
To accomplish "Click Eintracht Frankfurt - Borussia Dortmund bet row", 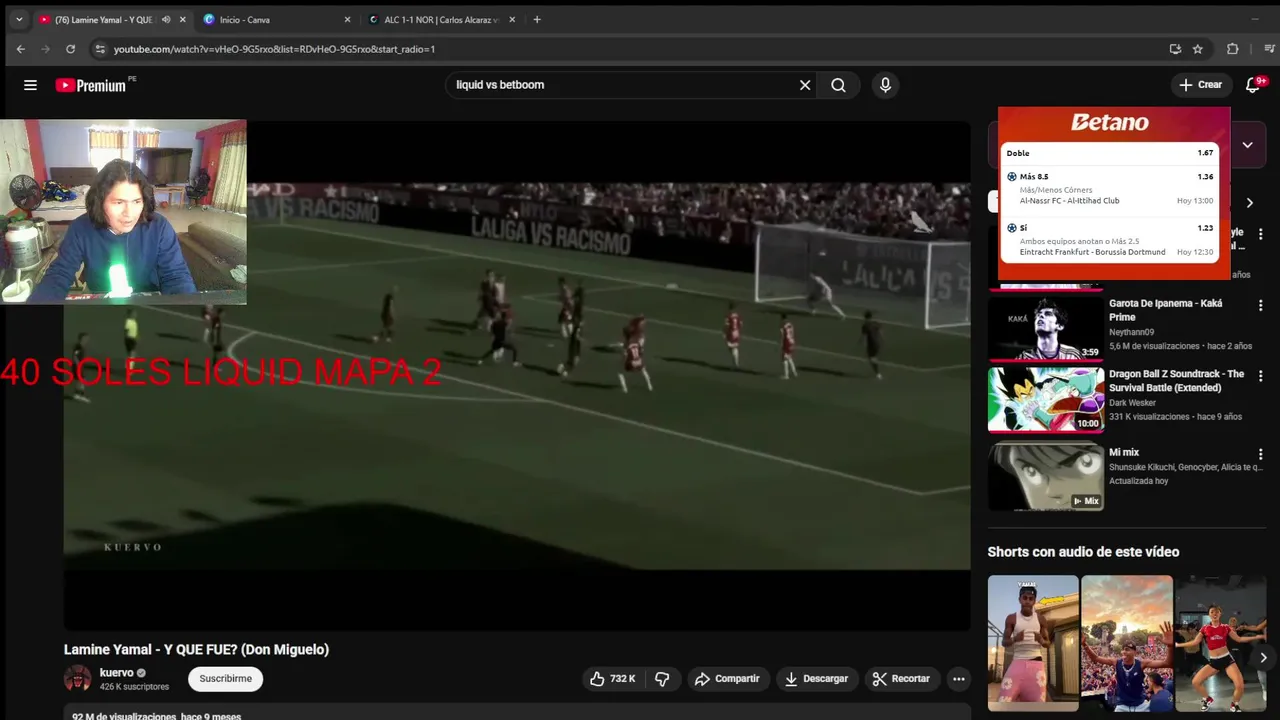I will coord(1110,240).
